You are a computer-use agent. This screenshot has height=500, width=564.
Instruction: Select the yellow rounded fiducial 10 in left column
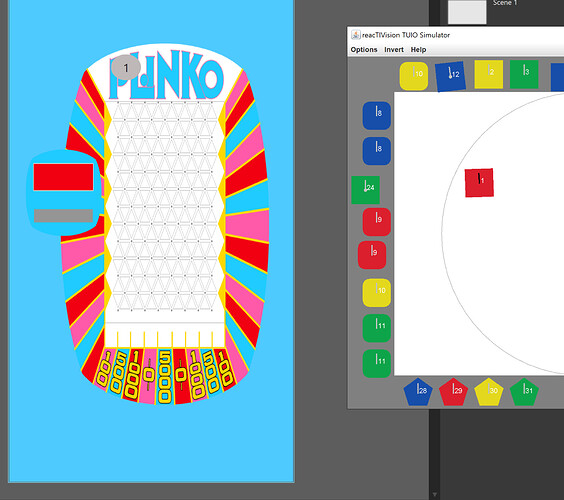tap(377, 293)
